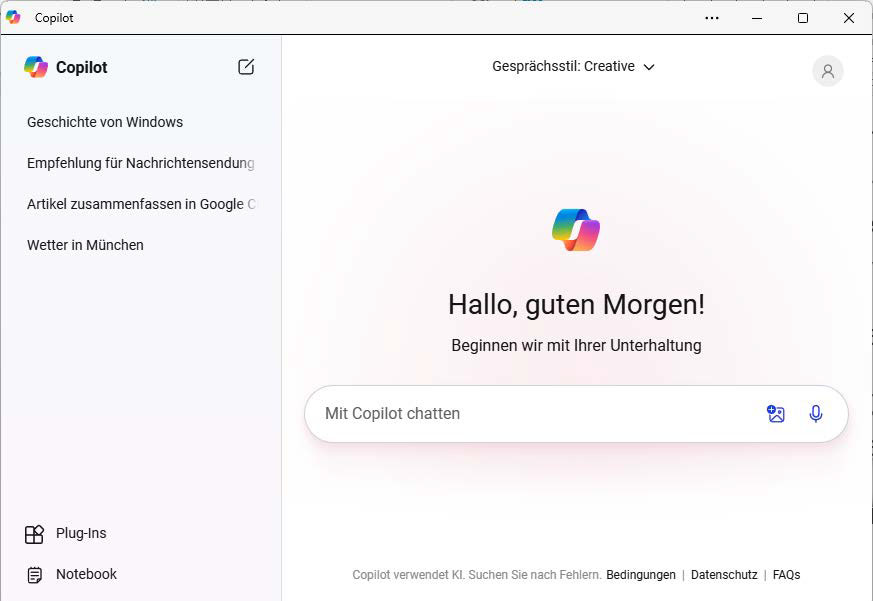
Task: Click the 'Copilot' window title text
Action: [54, 18]
